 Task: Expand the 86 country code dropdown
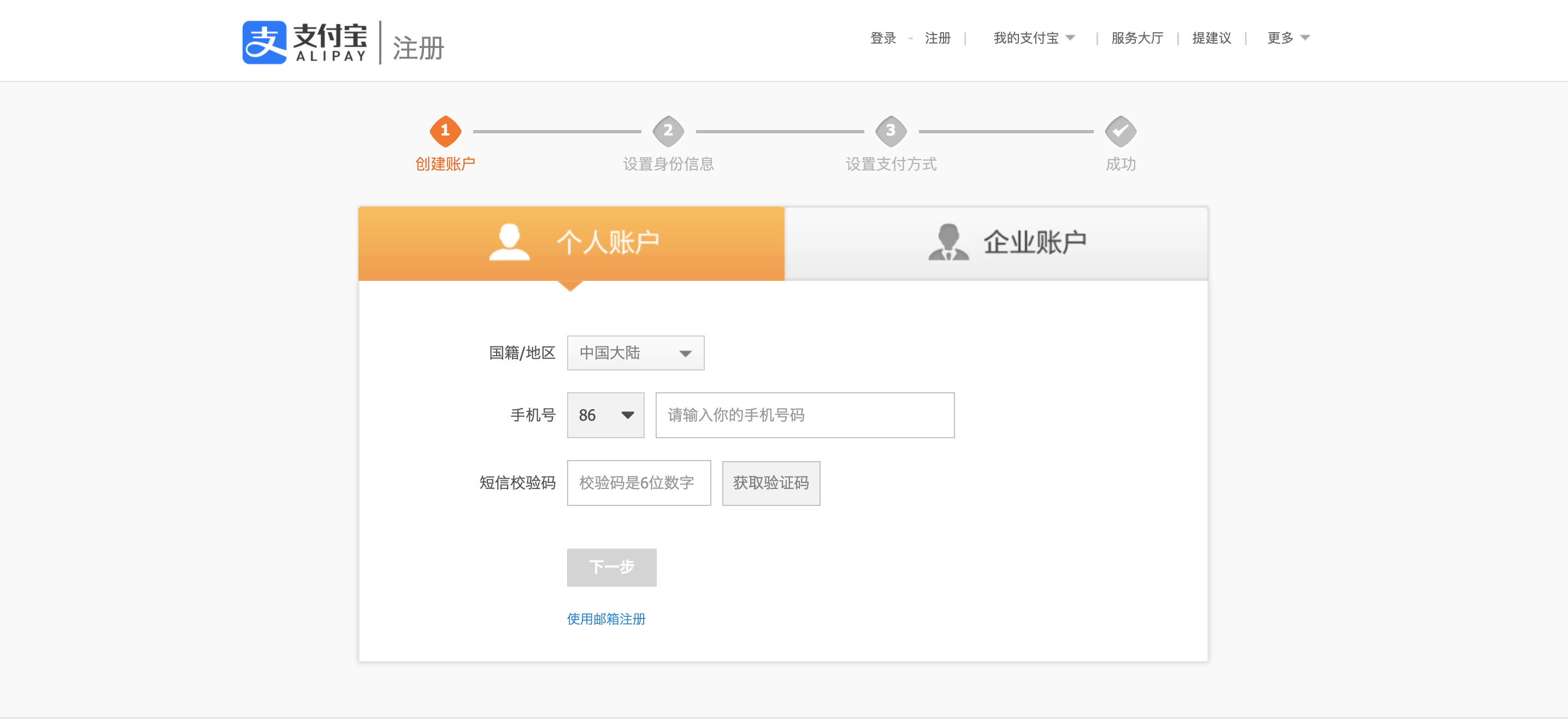605,415
